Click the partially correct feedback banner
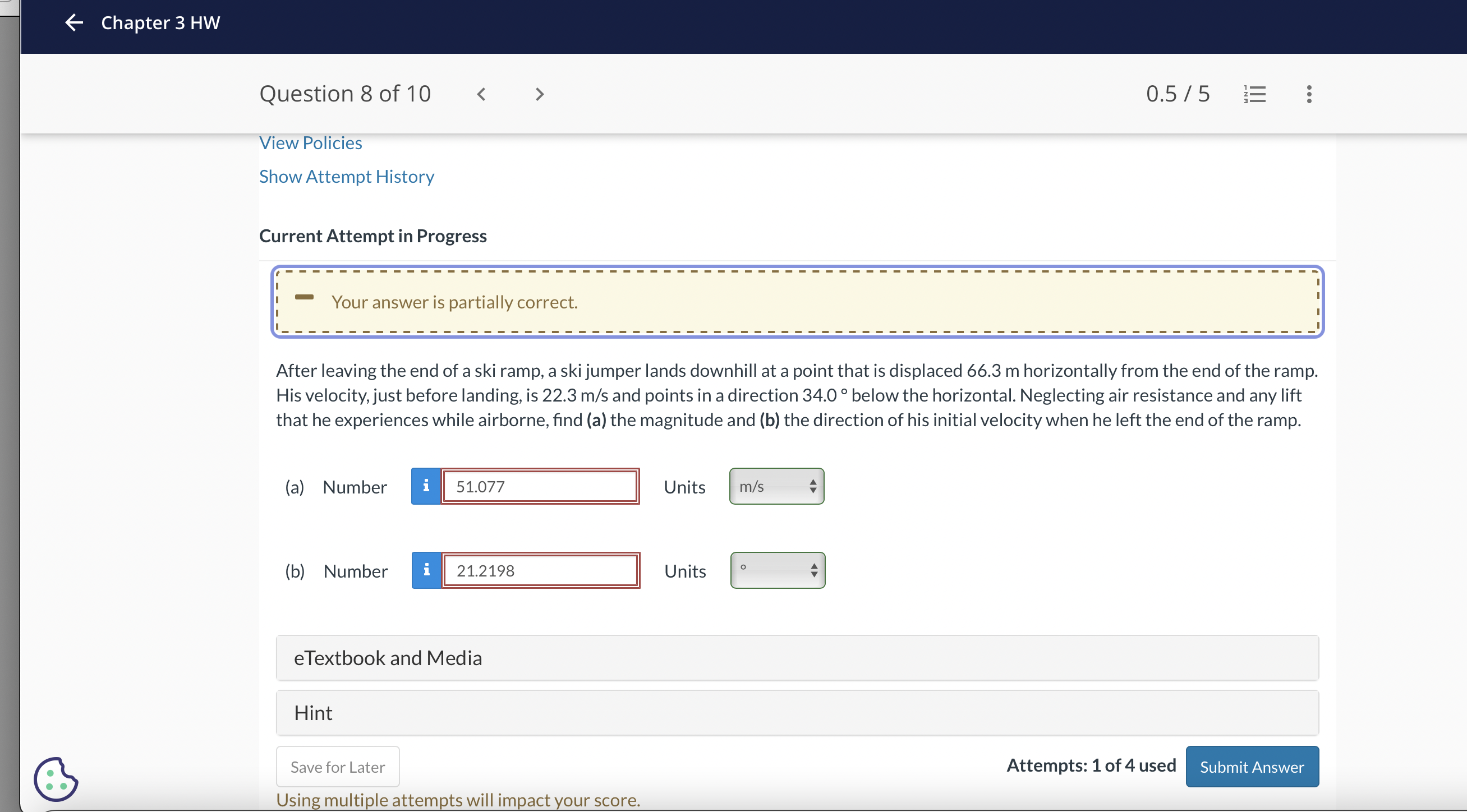Viewport: 1467px width, 812px height. (797, 302)
